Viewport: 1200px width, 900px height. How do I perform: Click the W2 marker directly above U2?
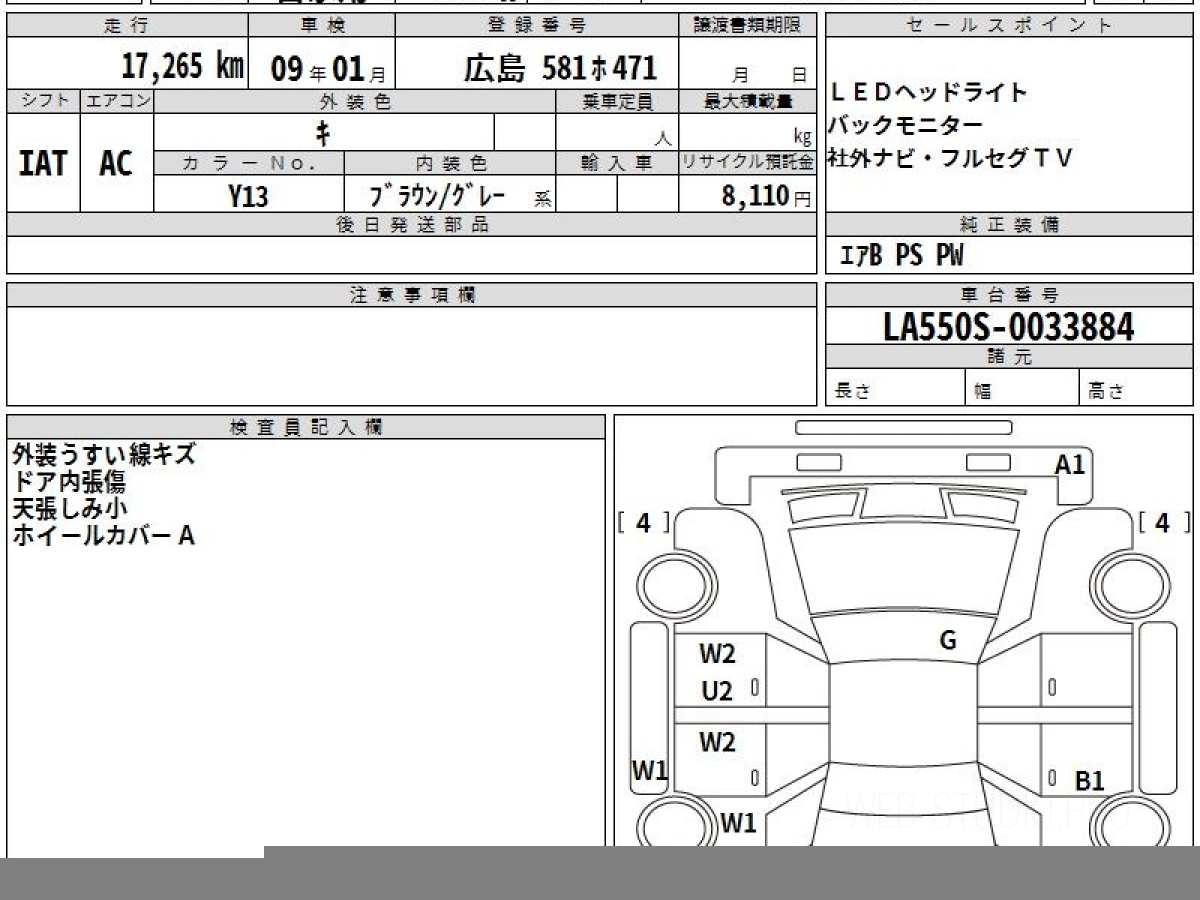point(717,654)
